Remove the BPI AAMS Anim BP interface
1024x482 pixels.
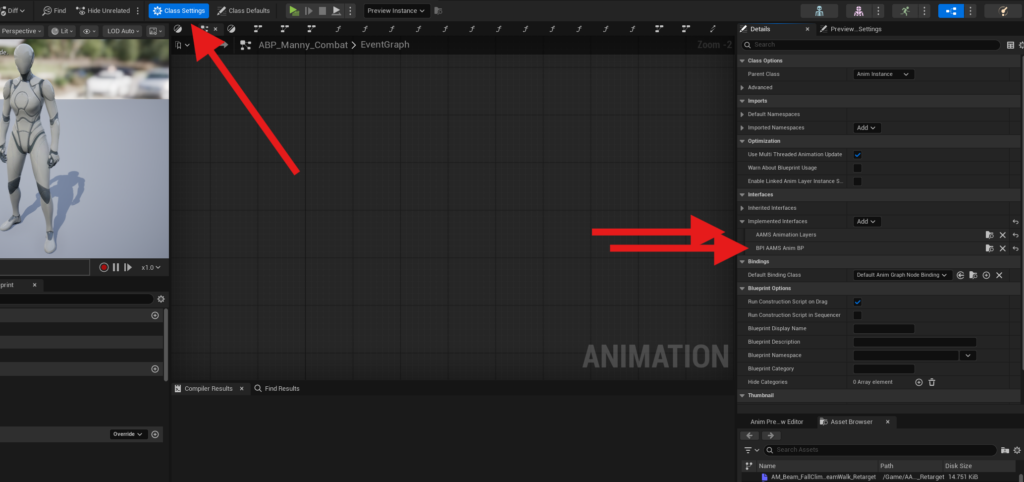pos(1002,248)
